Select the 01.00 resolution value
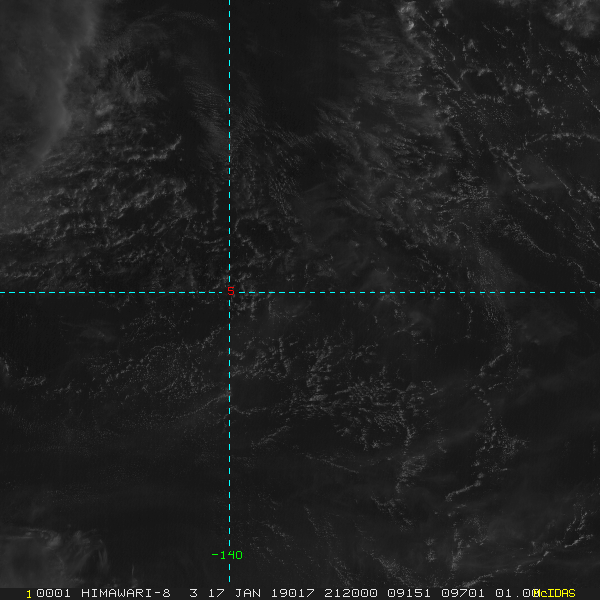 517,593
